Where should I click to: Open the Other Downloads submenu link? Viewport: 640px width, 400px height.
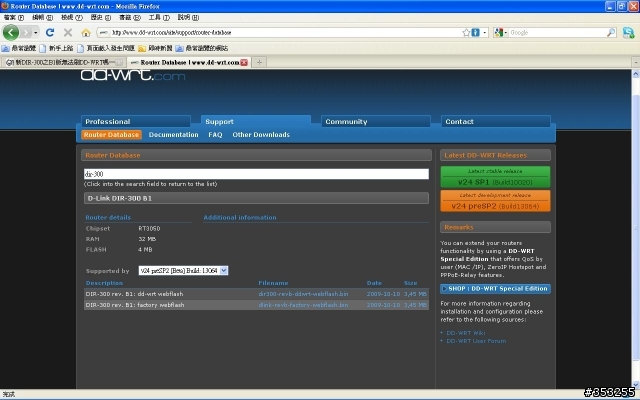point(261,135)
